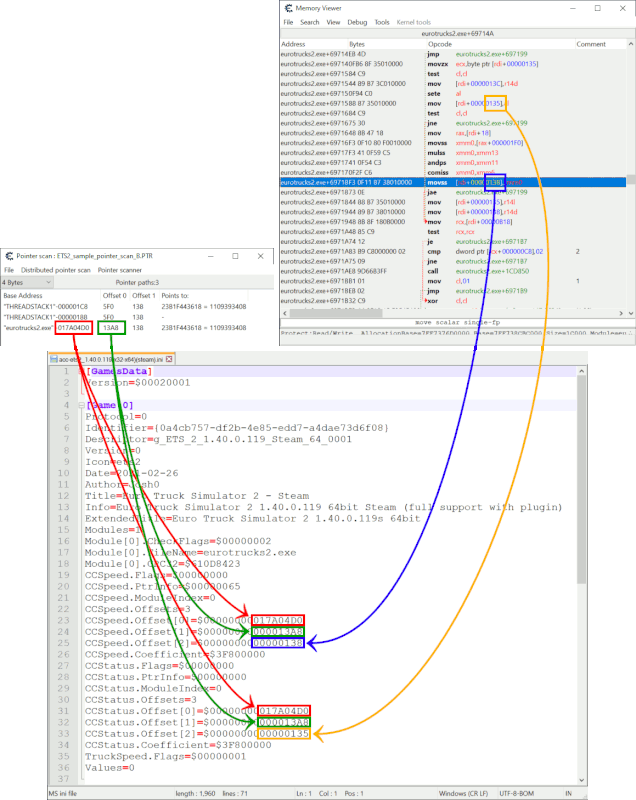Click the MS ini file status entry

point(63,793)
